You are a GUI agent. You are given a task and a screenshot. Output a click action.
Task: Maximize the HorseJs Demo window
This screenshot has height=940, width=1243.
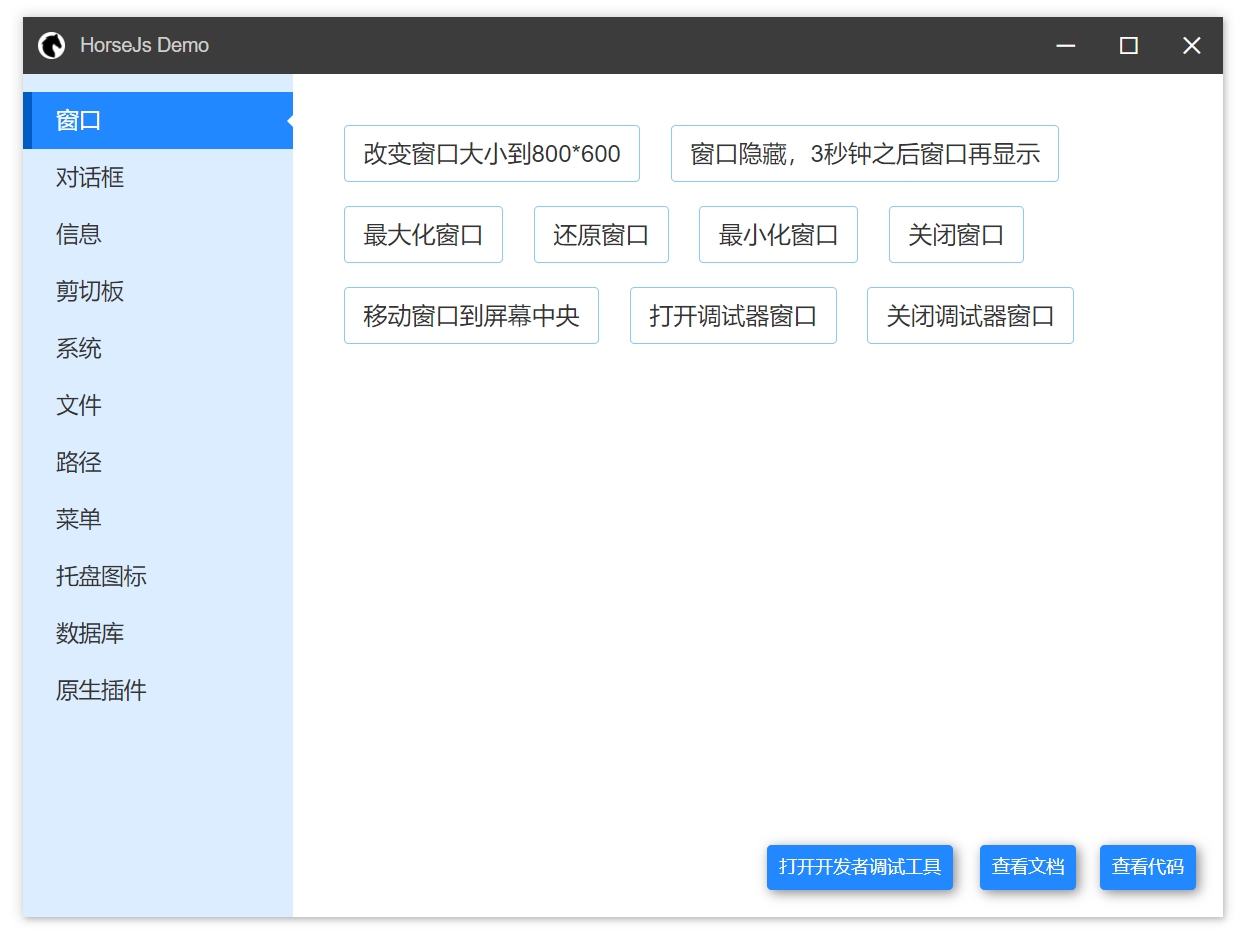pos(1129,45)
